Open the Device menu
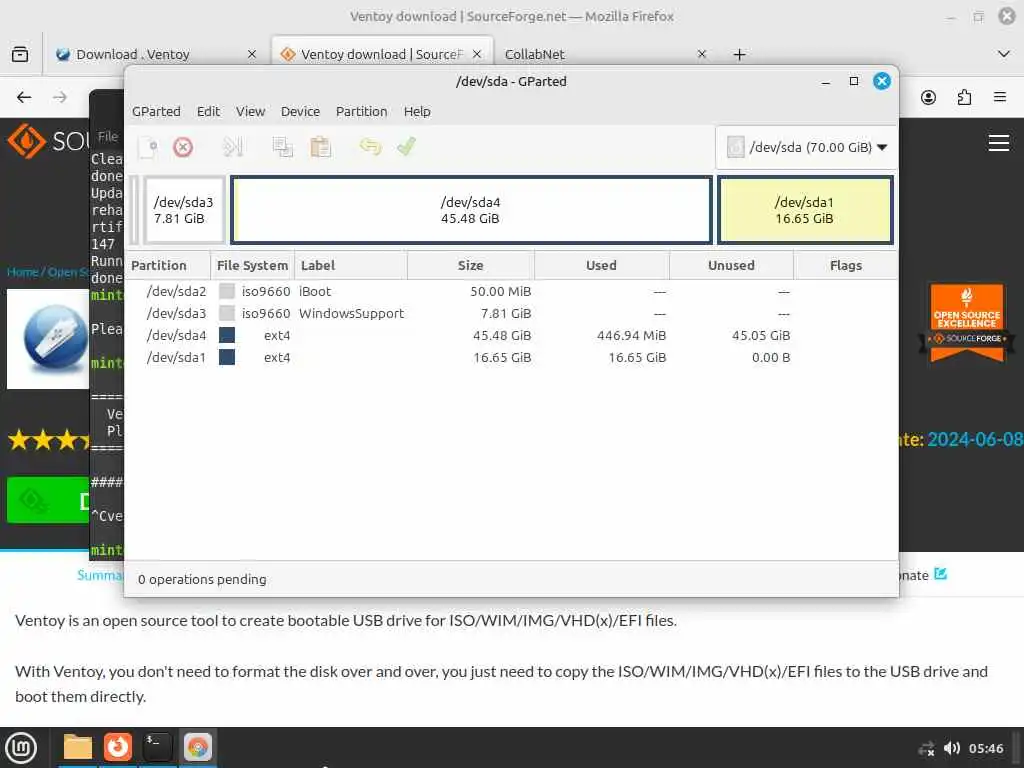The image size is (1024, 768). (x=300, y=112)
